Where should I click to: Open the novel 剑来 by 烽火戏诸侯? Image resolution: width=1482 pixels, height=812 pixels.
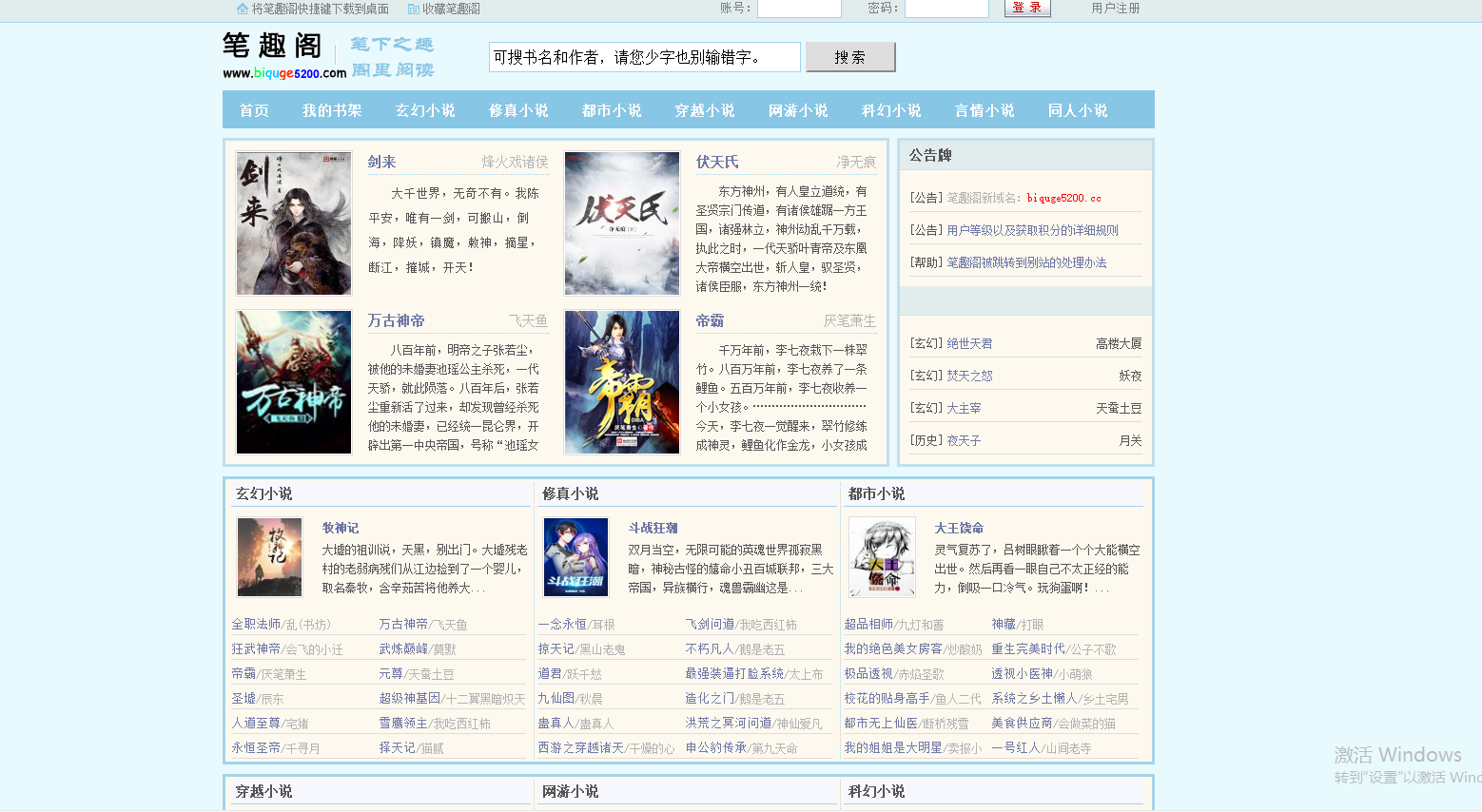click(x=381, y=161)
